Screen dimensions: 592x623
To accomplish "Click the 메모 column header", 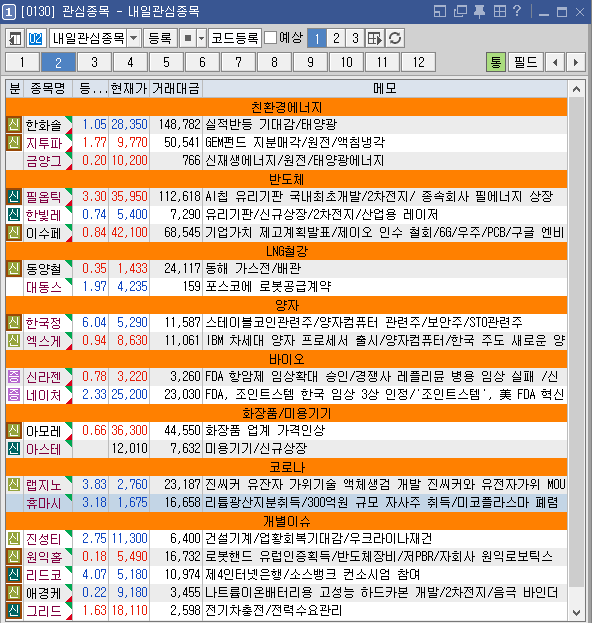I will [x=385, y=89].
